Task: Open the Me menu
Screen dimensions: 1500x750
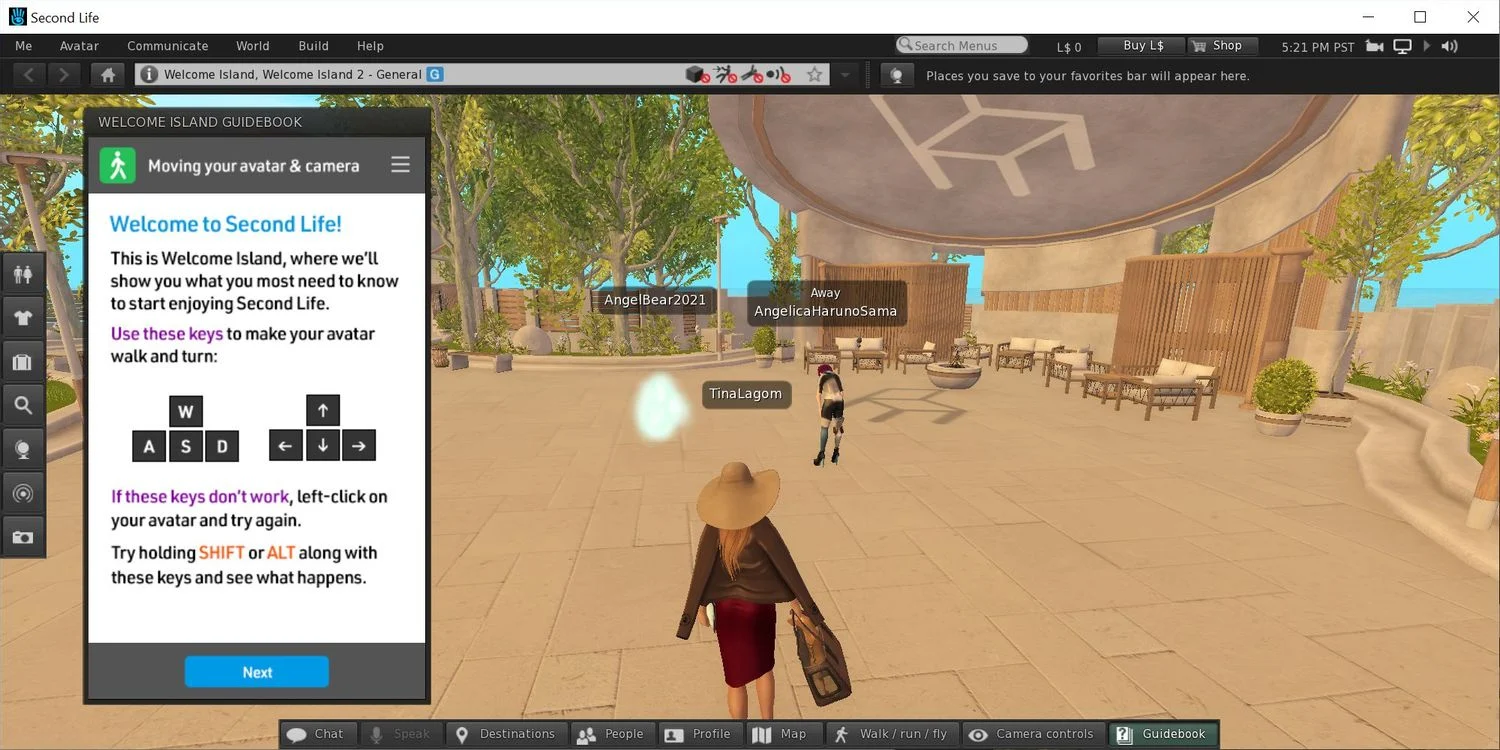Action: point(24,46)
